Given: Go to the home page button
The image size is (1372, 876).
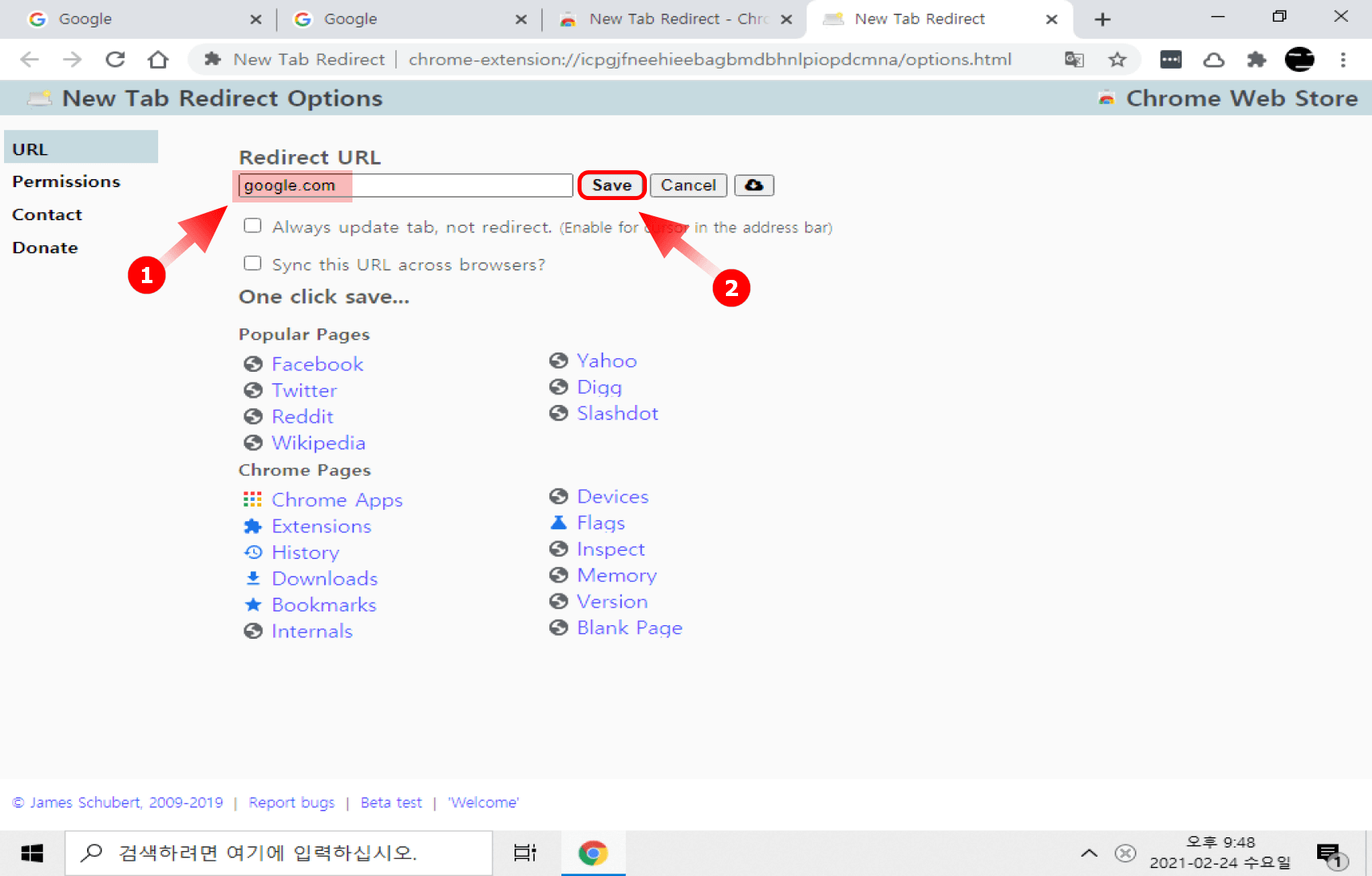Looking at the screenshot, I should (158, 60).
